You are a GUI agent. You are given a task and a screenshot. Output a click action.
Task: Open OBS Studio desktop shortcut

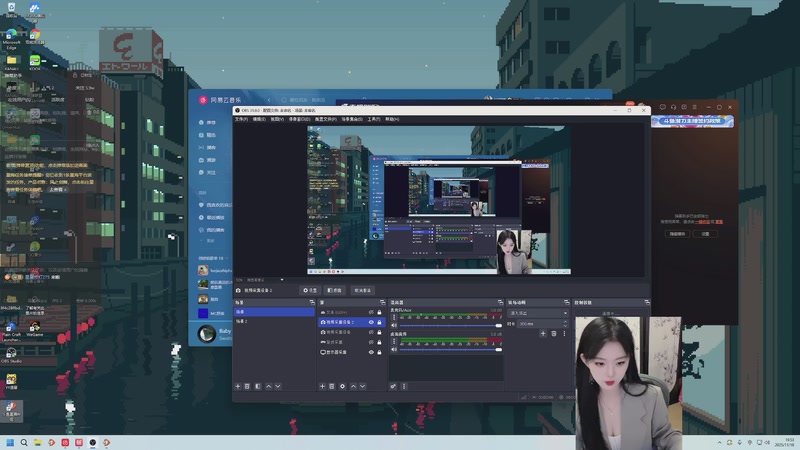coord(11,355)
